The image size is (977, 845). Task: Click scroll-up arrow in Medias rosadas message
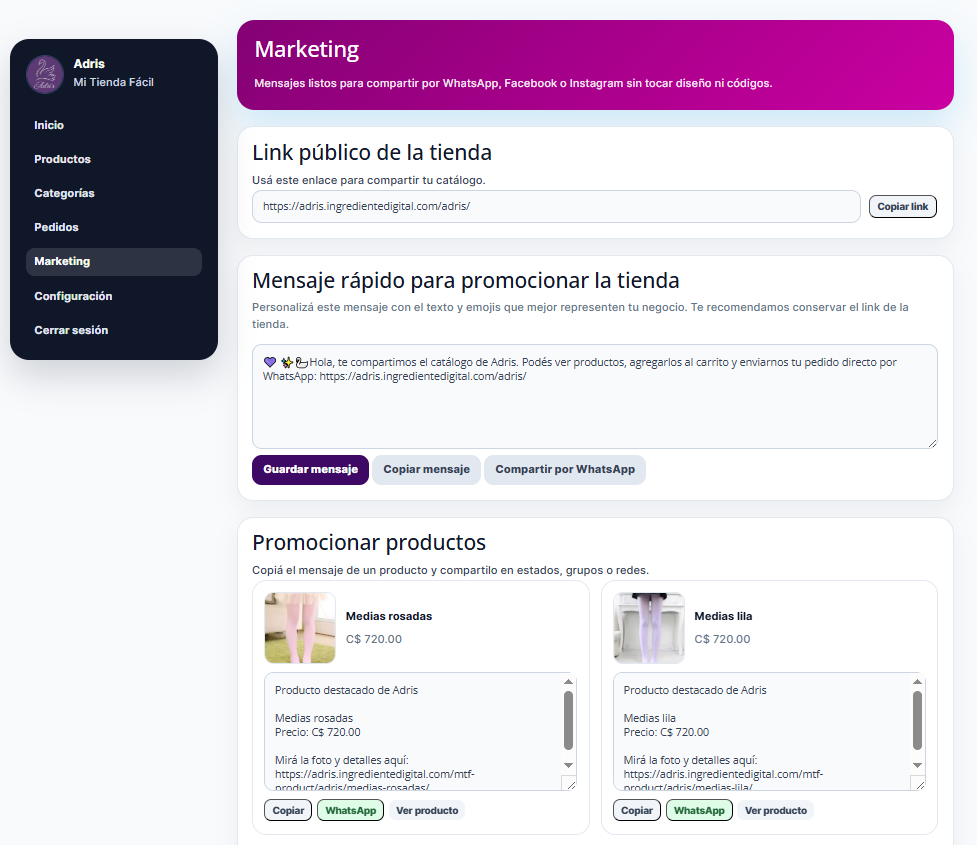pos(568,682)
